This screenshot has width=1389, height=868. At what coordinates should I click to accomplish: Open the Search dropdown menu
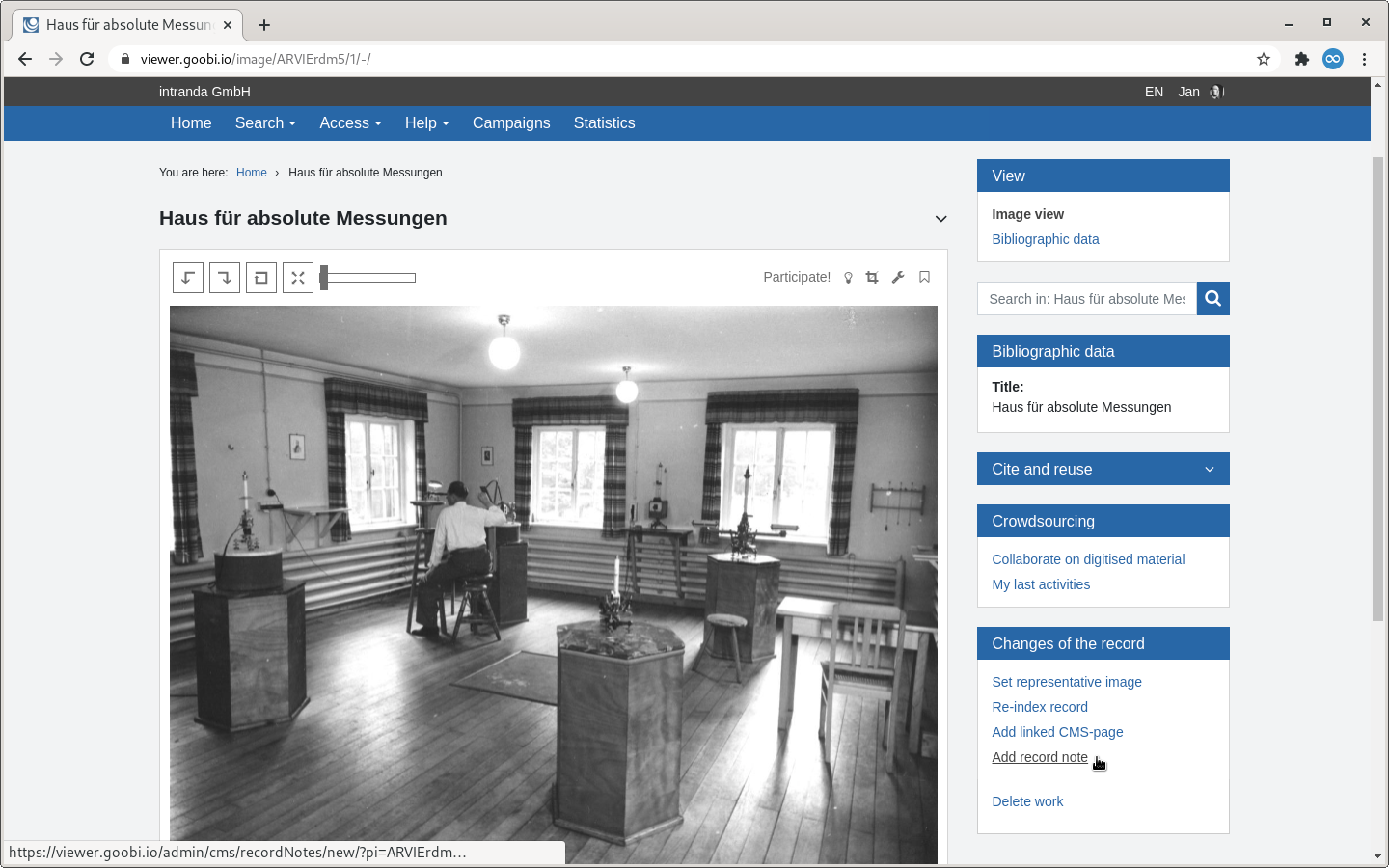[265, 123]
